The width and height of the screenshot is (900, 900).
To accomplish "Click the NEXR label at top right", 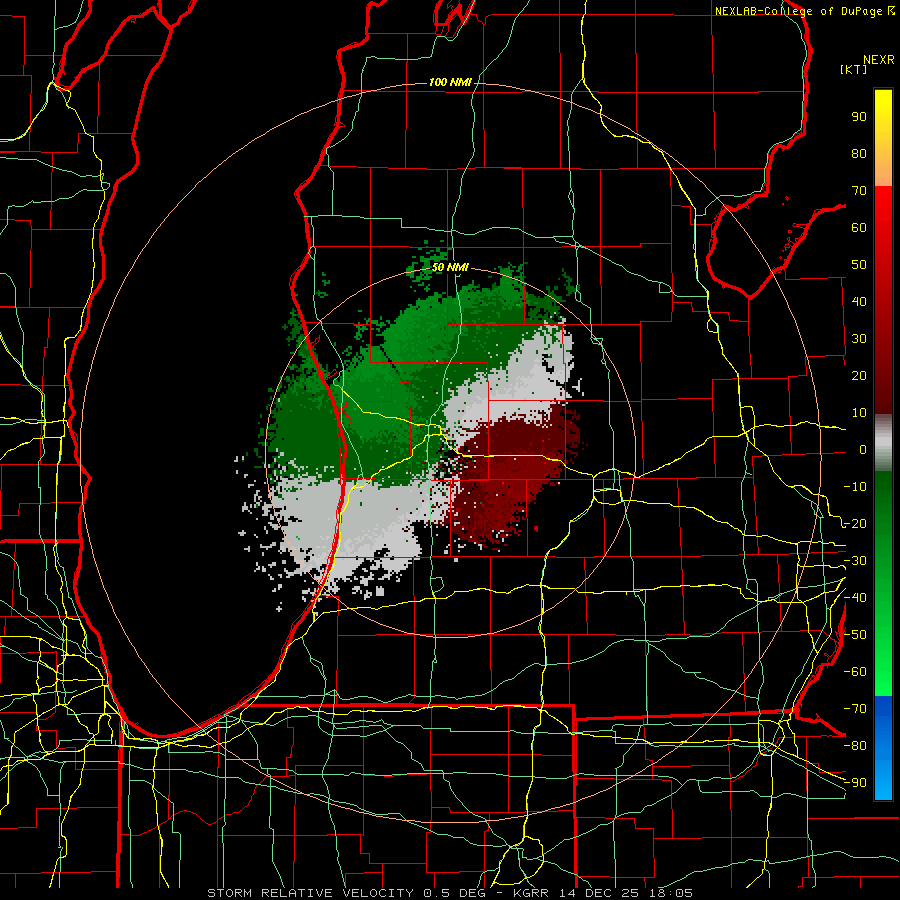I will click(879, 60).
